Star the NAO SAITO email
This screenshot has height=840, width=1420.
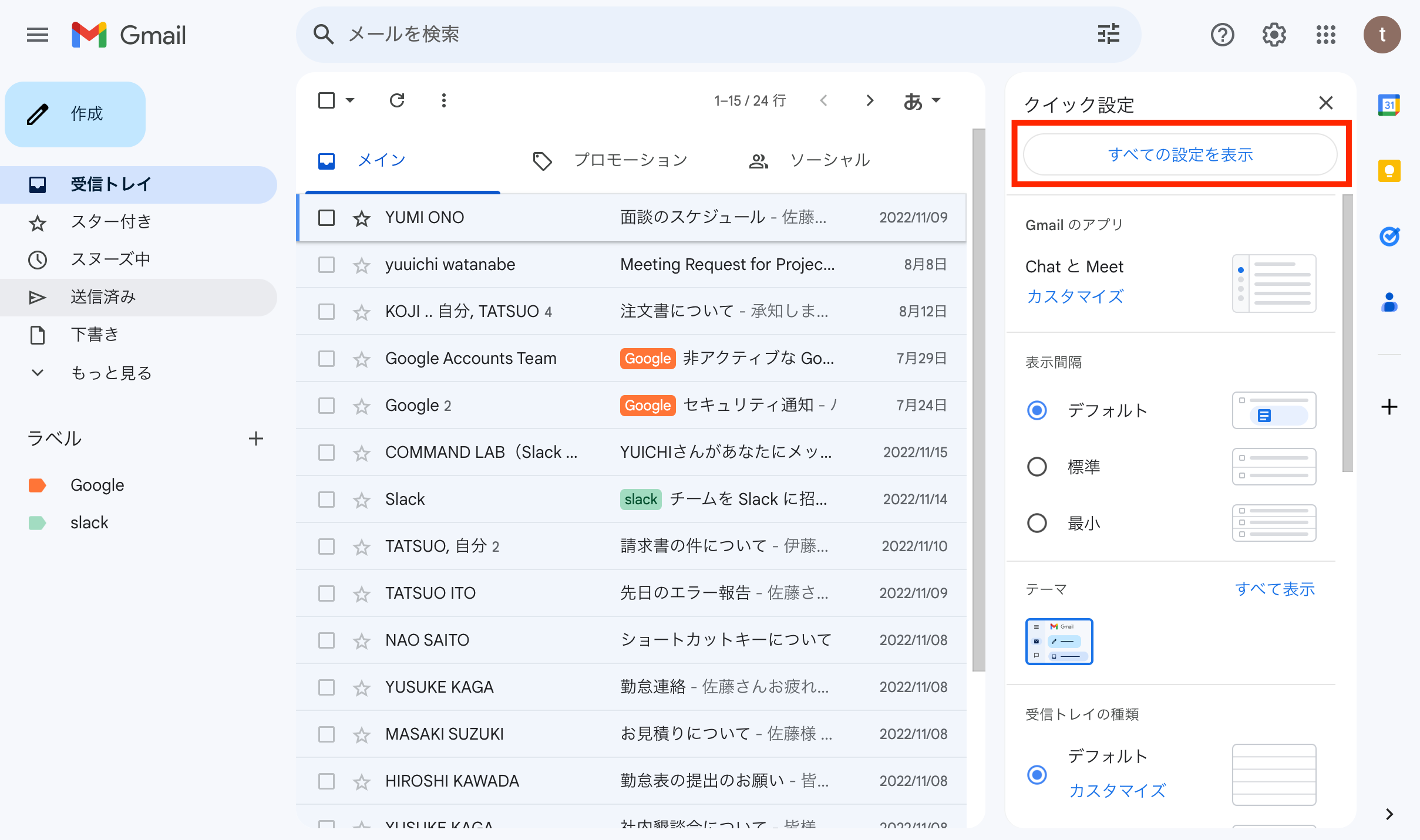[362, 641]
